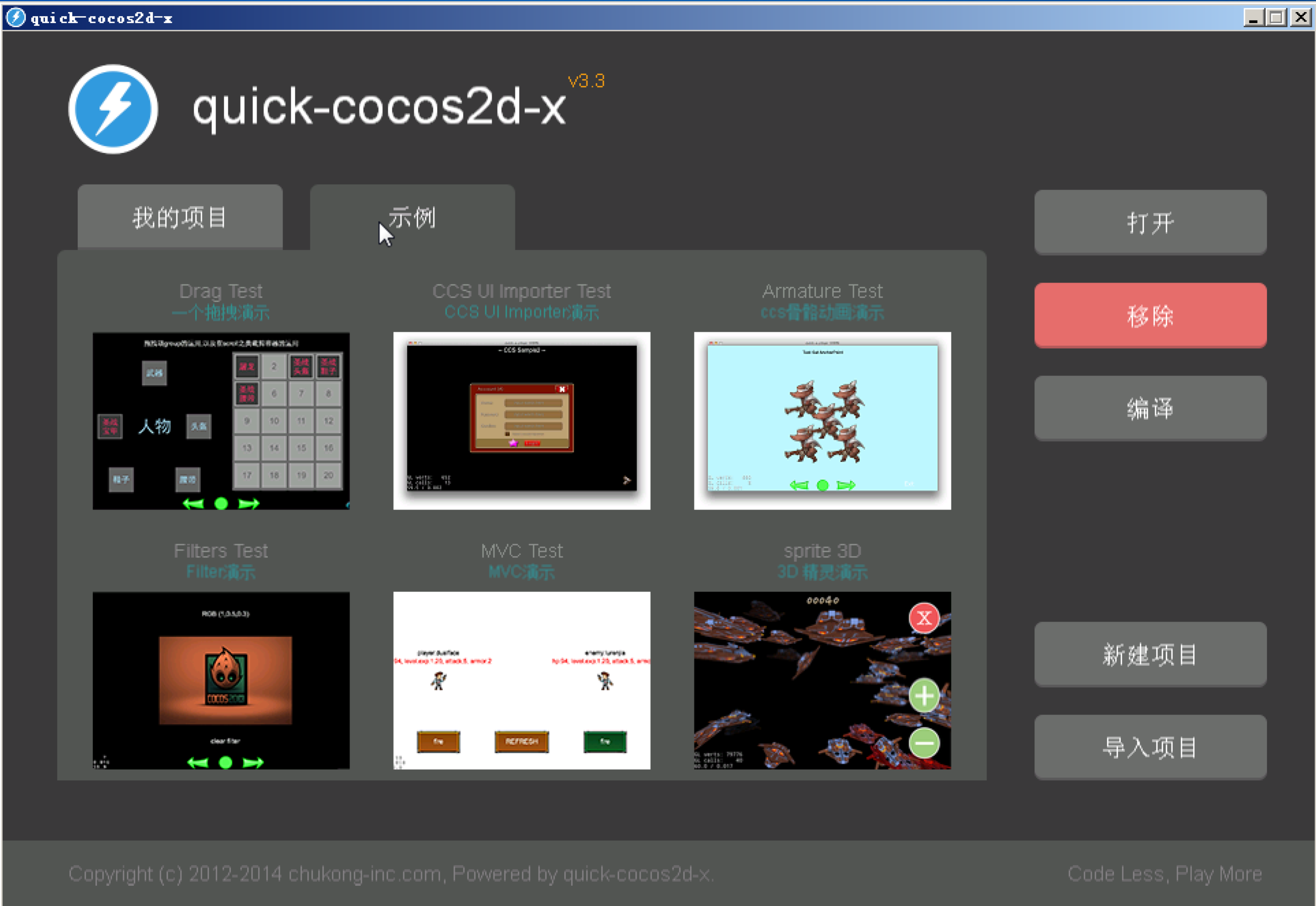This screenshot has width=1316, height=906.
Task: Click the 3D 精灵演示 subtitle
Action: [822, 572]
